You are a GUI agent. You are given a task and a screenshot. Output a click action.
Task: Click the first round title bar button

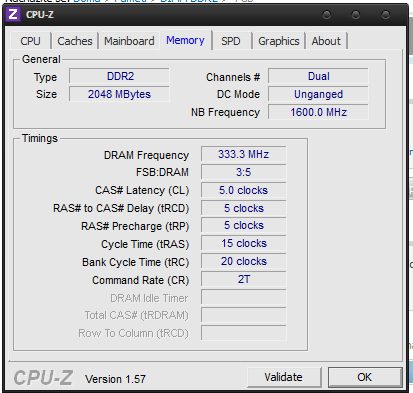pos(327,15)
